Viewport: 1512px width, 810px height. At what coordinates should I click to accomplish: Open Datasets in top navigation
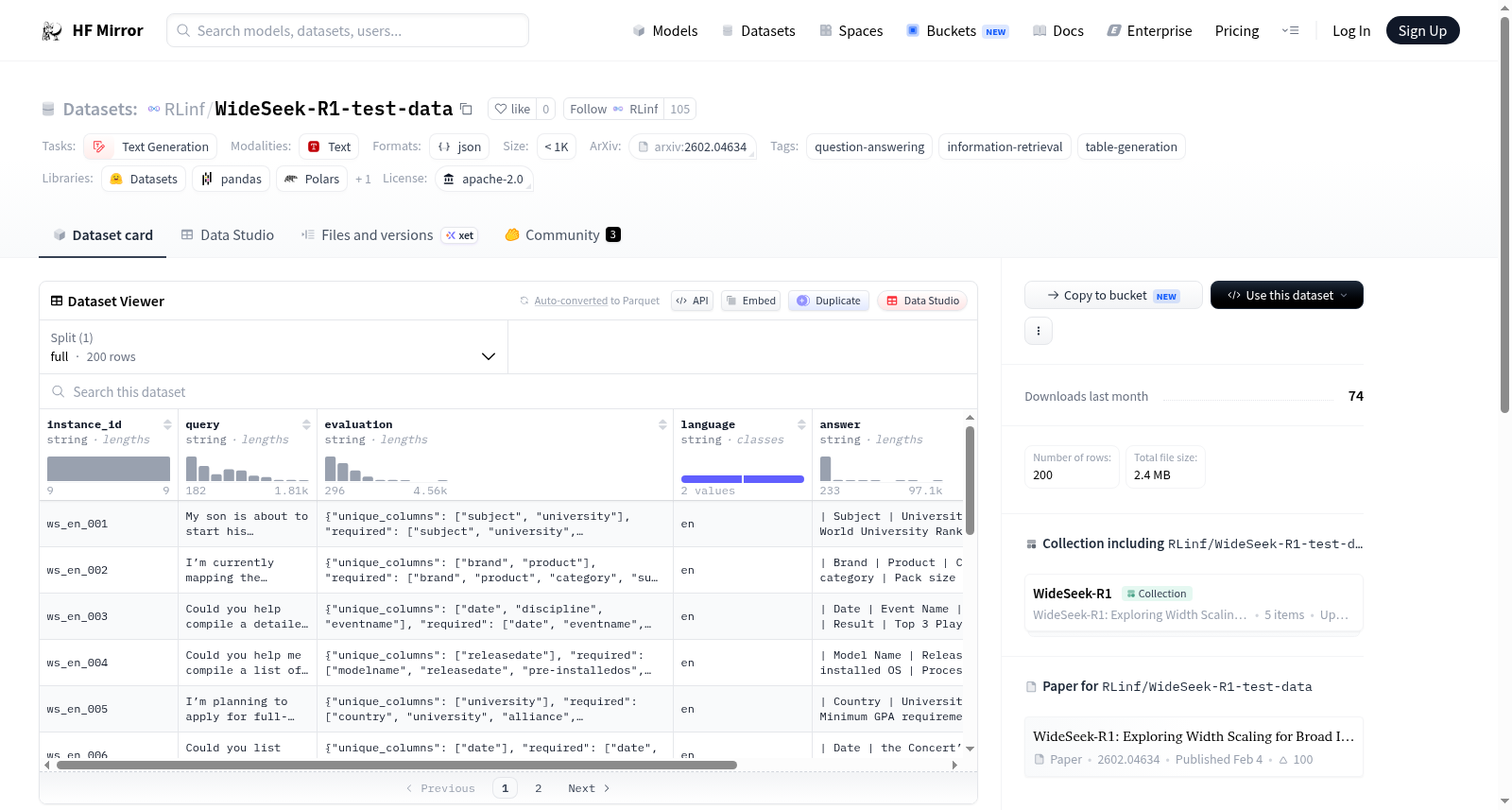point(758,31)
